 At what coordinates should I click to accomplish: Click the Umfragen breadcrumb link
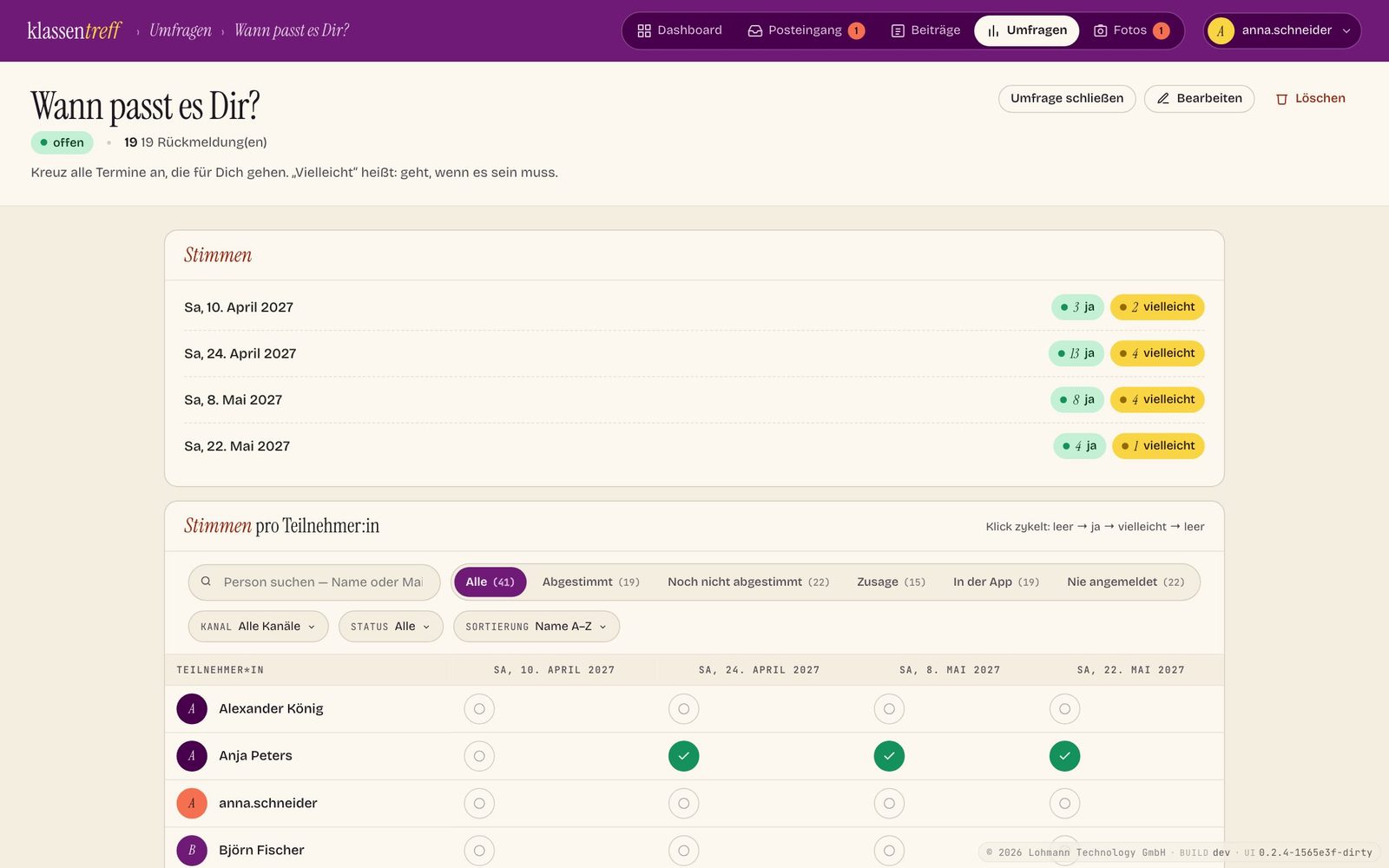[181, 30]
